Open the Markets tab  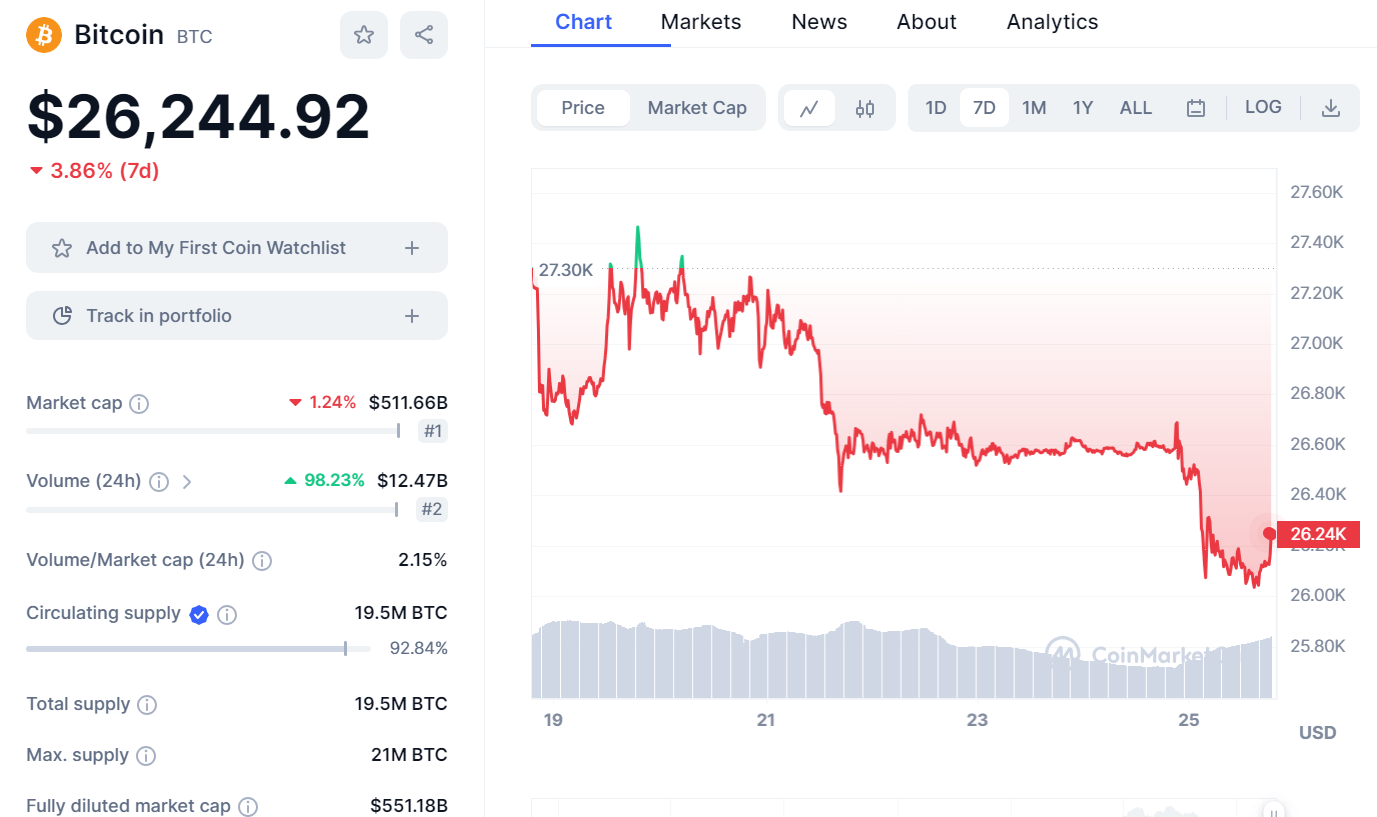click(701, 22)
